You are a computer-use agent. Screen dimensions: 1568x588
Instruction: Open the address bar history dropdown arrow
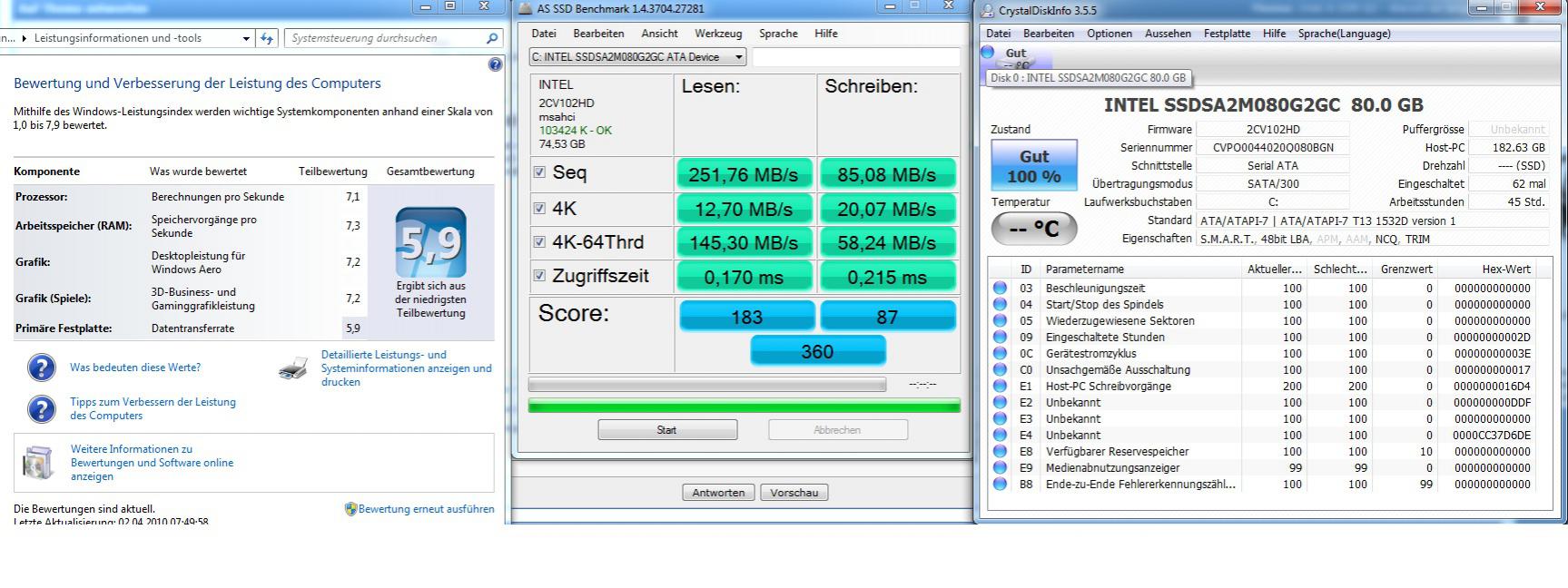click(246, 38)
